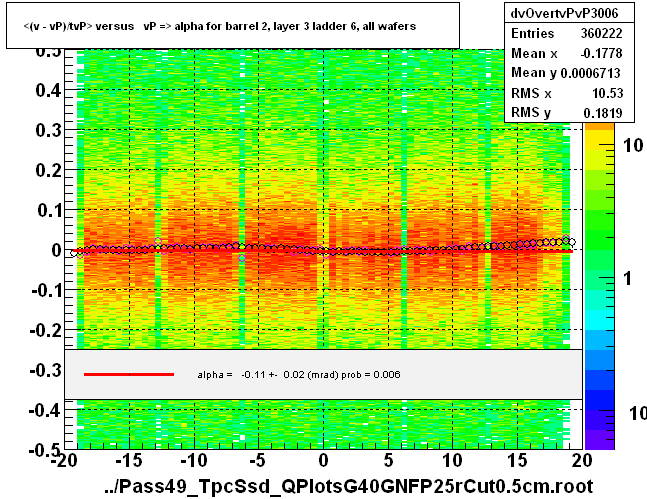647x499 pixels.
Task: Click the x-axis label -5
Action: (x=257, y=461)
